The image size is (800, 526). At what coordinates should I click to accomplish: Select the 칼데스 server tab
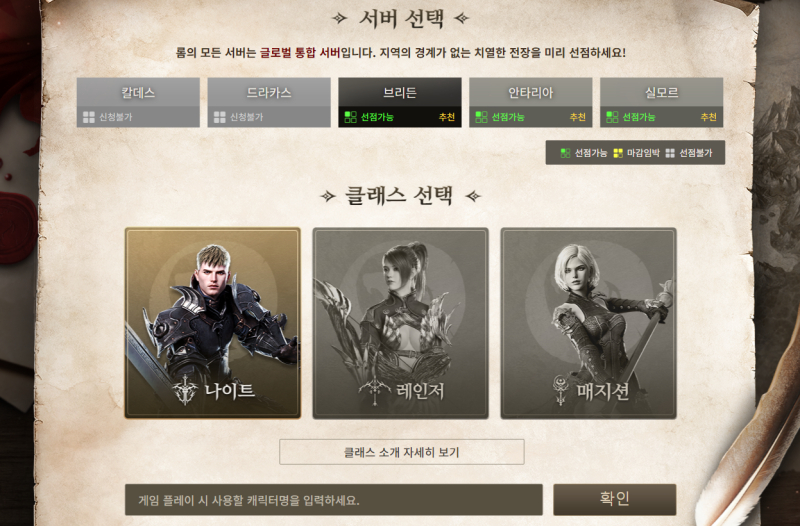click(x=138, y=102)
